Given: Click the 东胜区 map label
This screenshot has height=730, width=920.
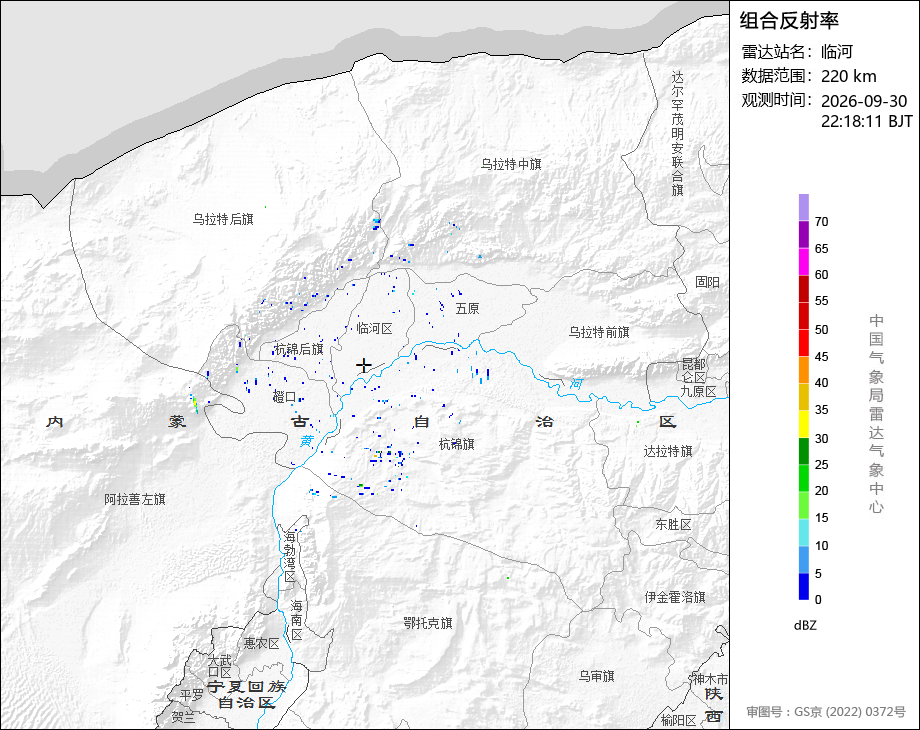Looking at the screenshot, I should tap(673, 525).
